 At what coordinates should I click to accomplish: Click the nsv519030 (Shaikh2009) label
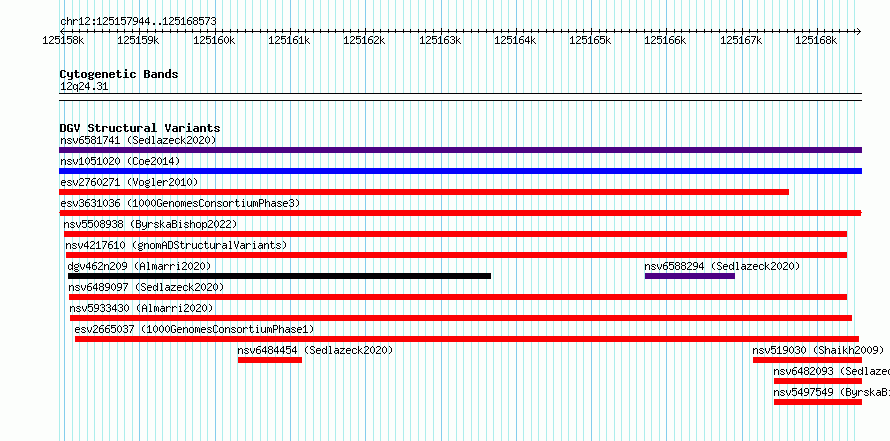pos(818,350)
